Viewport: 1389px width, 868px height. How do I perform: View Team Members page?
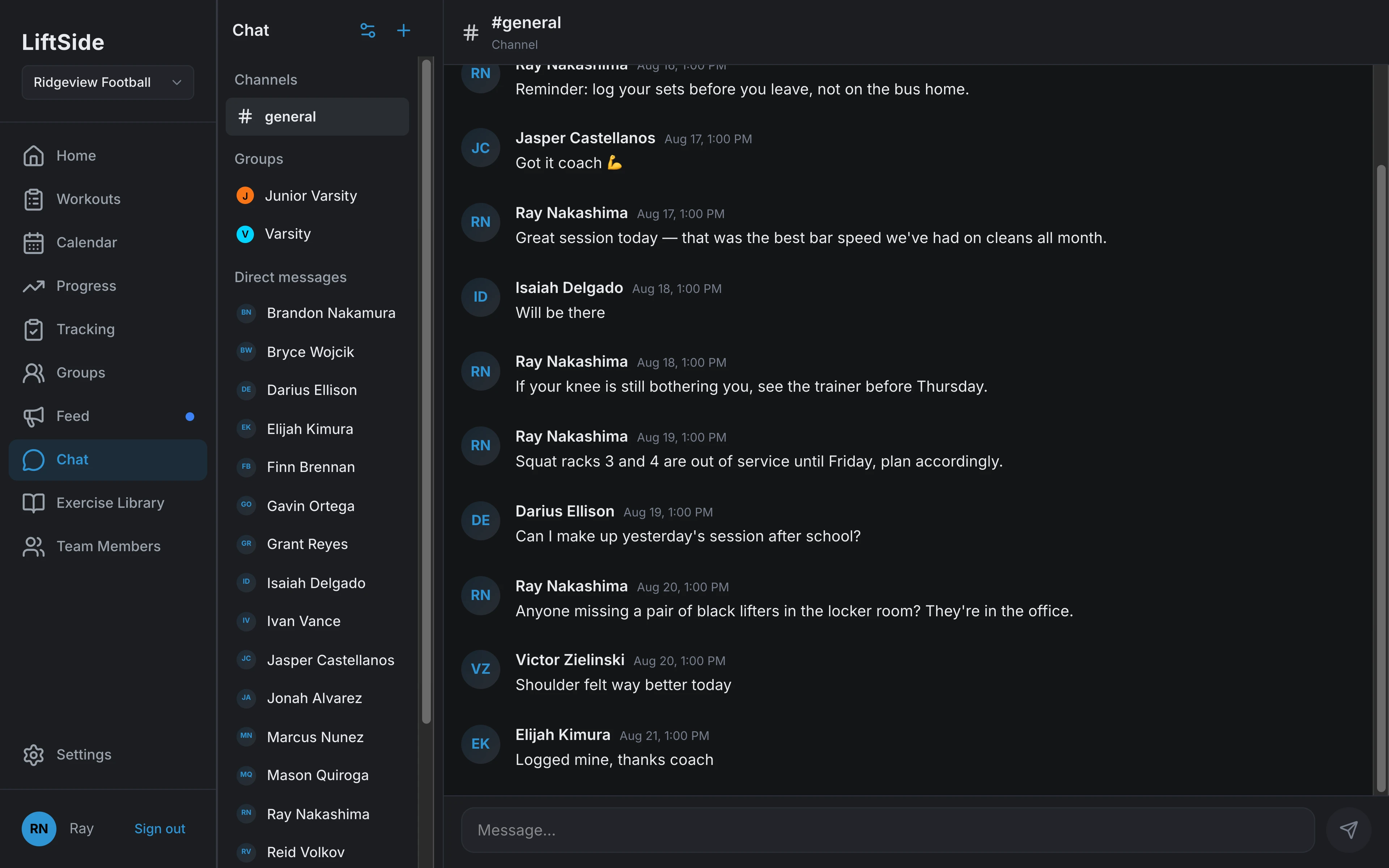point(108,546)
